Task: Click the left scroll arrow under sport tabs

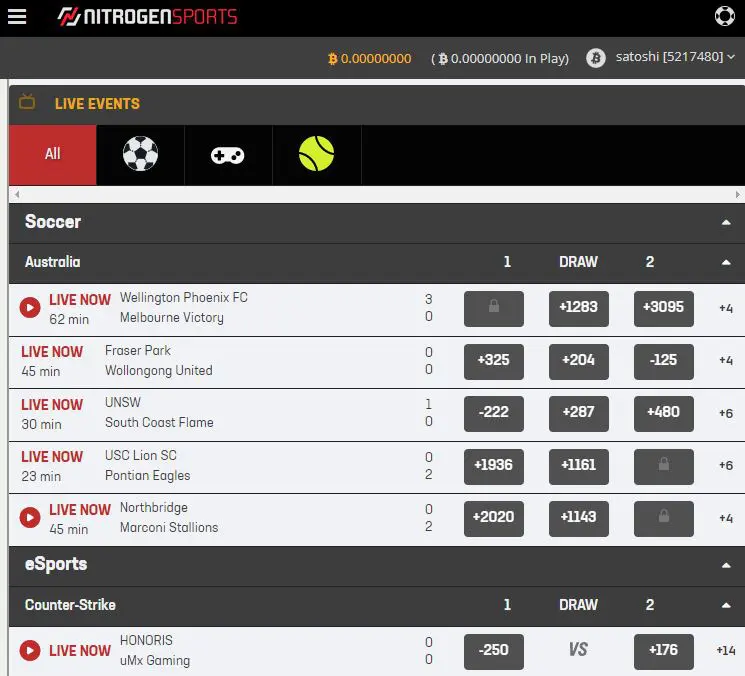Action: pos(17,194)
